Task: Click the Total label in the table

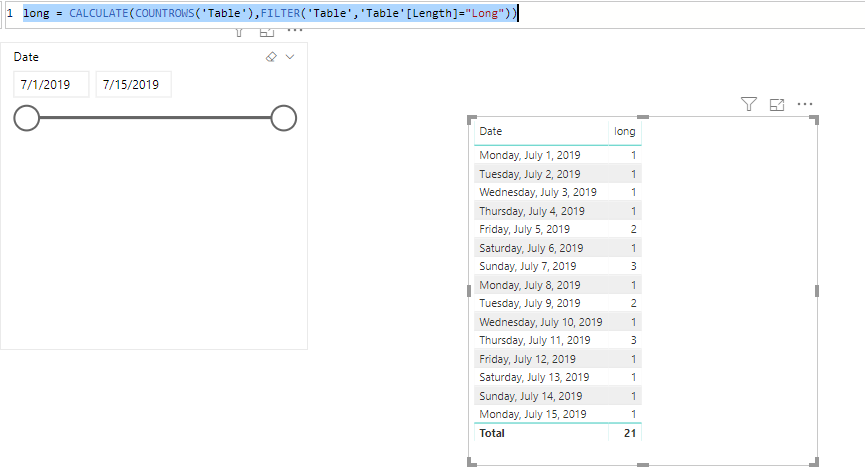Action: [x=492, y=433]
